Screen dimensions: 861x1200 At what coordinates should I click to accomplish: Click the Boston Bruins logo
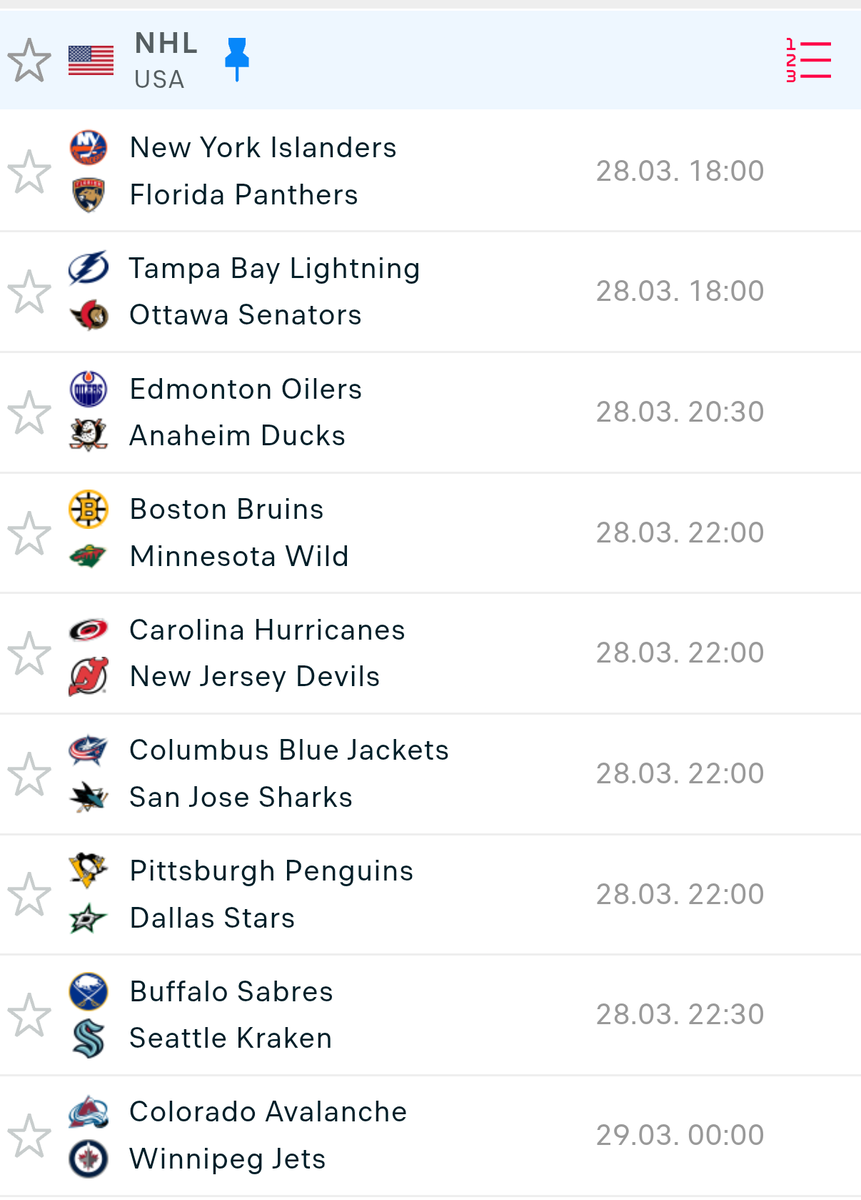point(88,509)
